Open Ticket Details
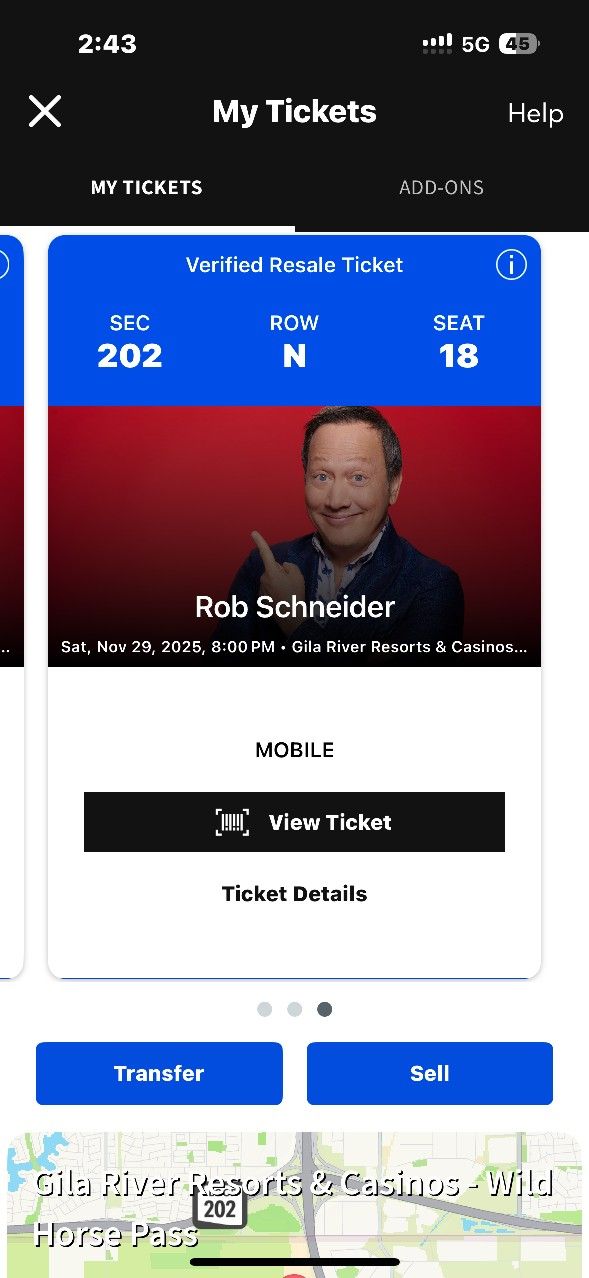This screenshot has width=589, height=1278. coord(294,893)
